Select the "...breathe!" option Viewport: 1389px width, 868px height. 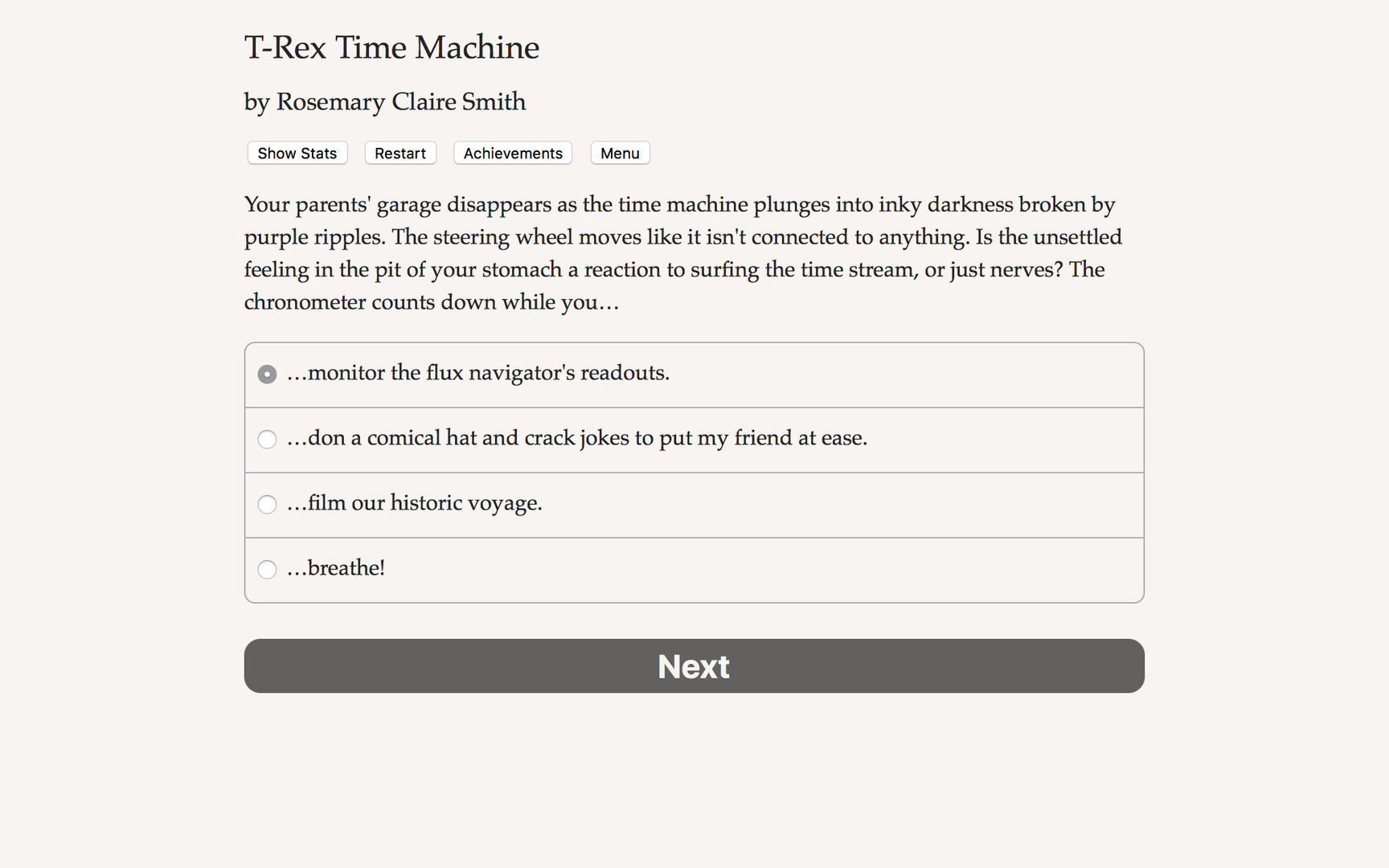[335, 569]
